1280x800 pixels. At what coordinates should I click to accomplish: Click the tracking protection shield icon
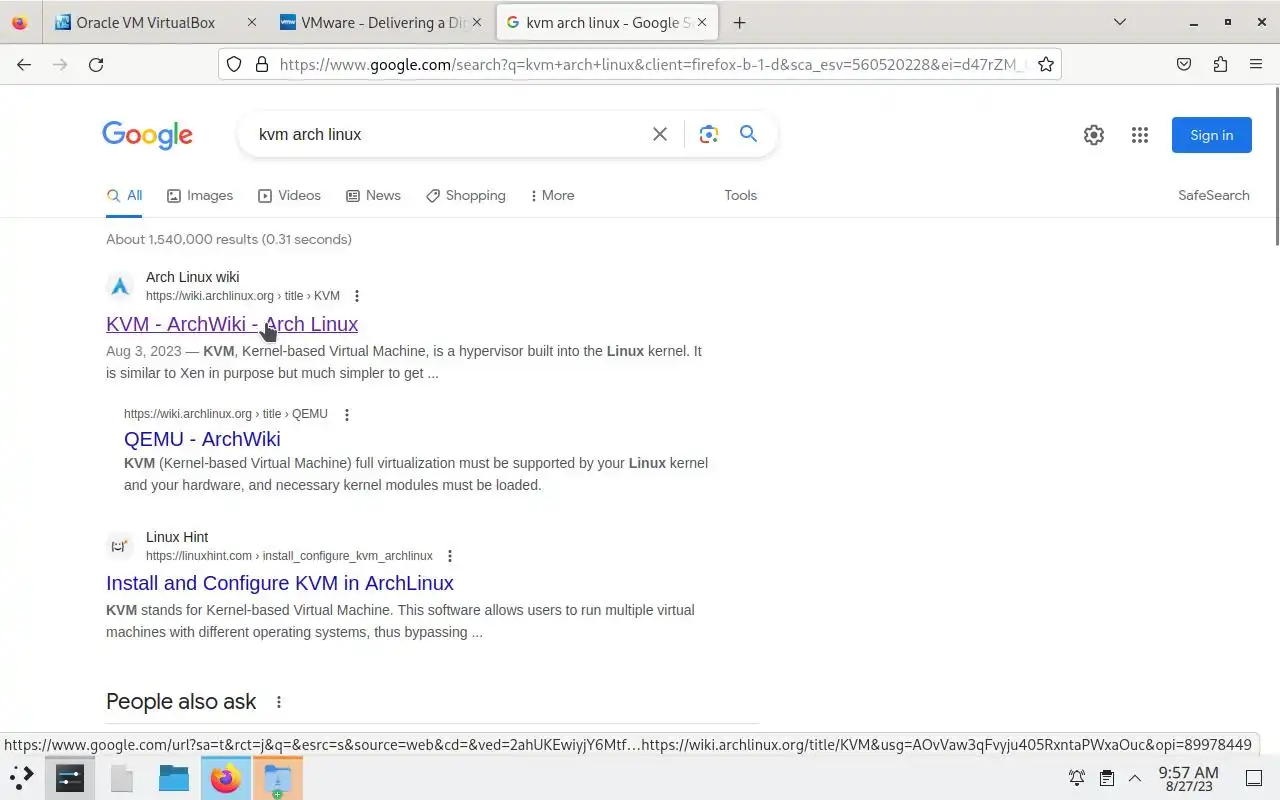point(233,64)
